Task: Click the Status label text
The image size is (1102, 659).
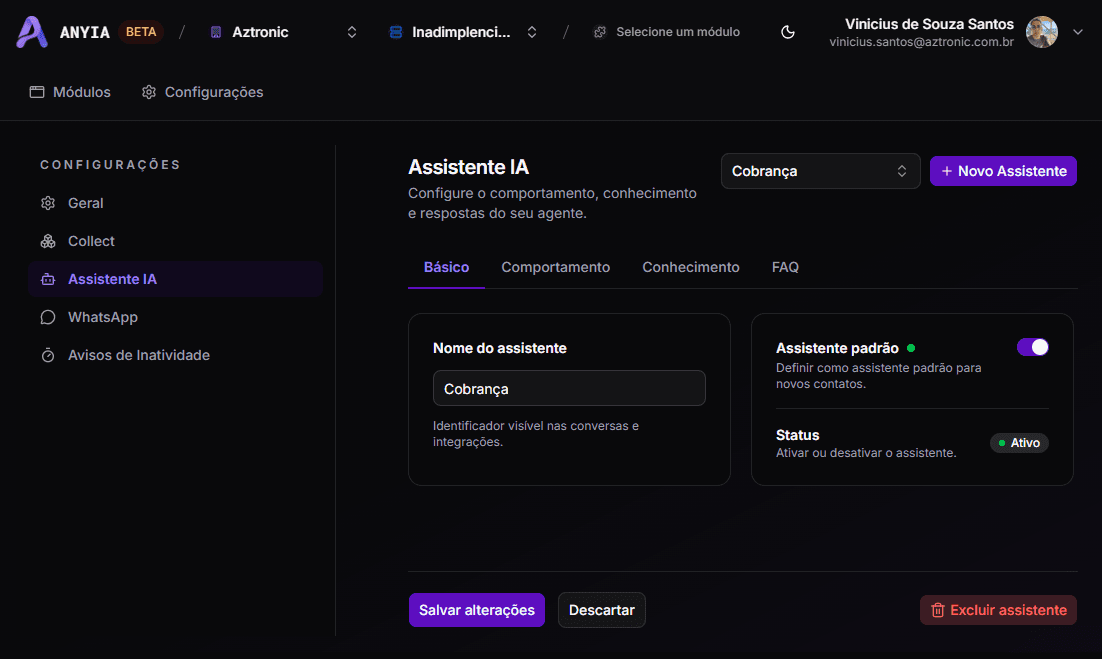Action: 798,435
